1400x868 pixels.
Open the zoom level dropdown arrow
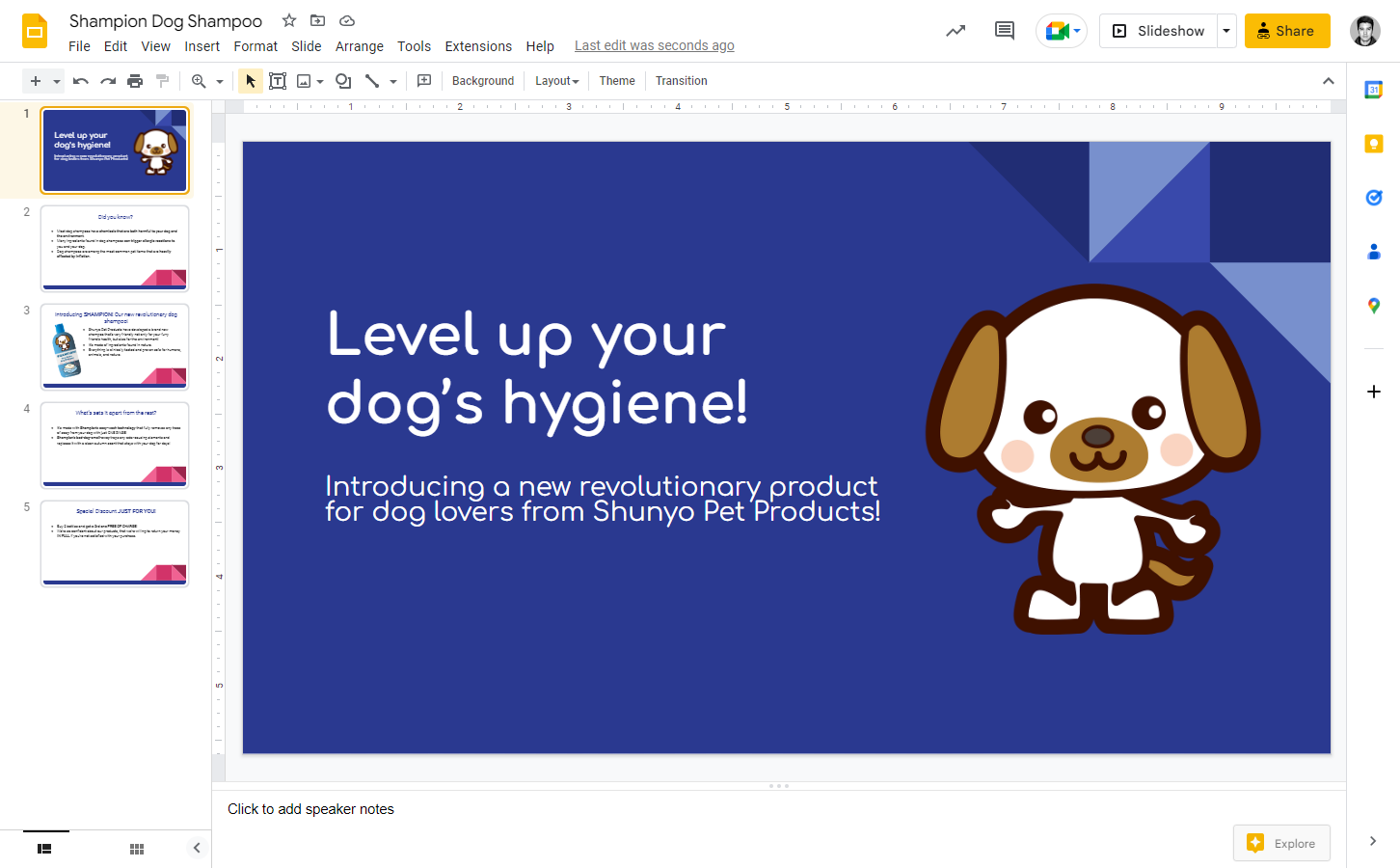[x=220, y=81]
